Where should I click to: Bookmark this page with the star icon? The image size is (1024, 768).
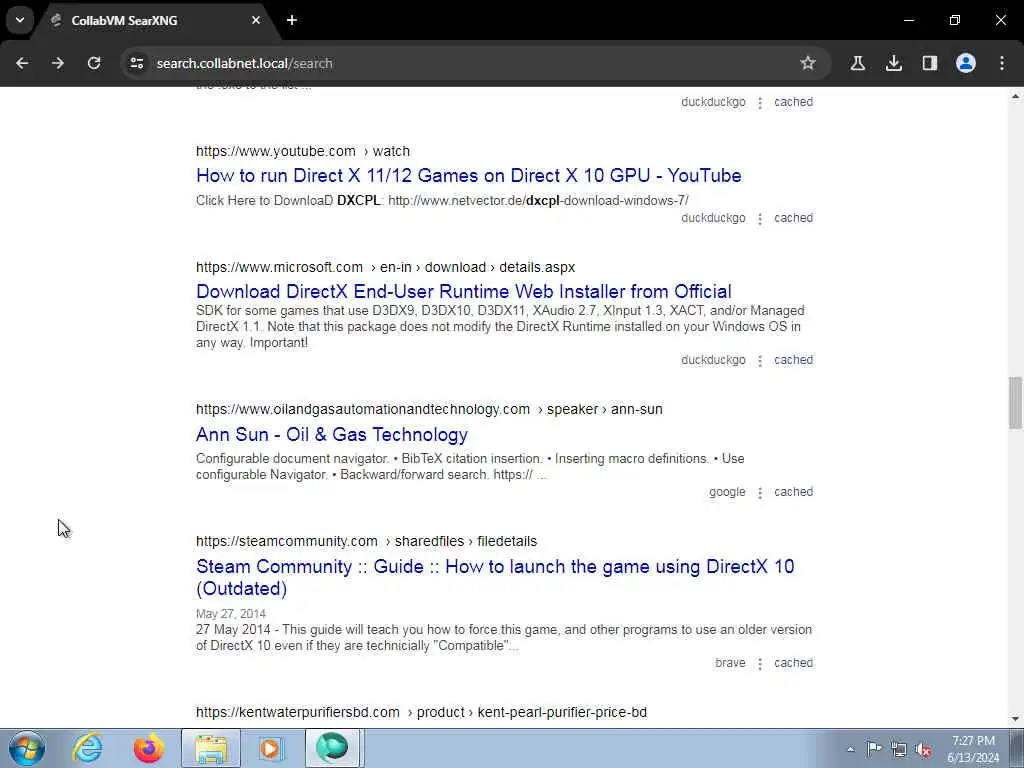808,63
